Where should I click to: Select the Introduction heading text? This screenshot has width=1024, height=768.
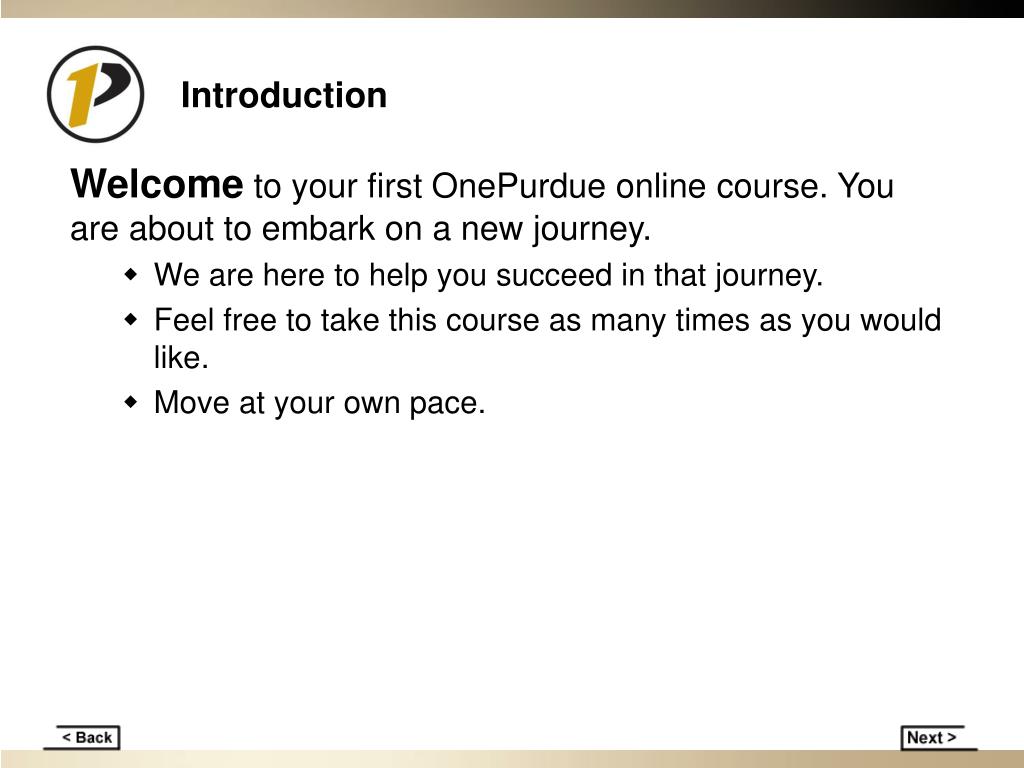click(x=284, y=95)
